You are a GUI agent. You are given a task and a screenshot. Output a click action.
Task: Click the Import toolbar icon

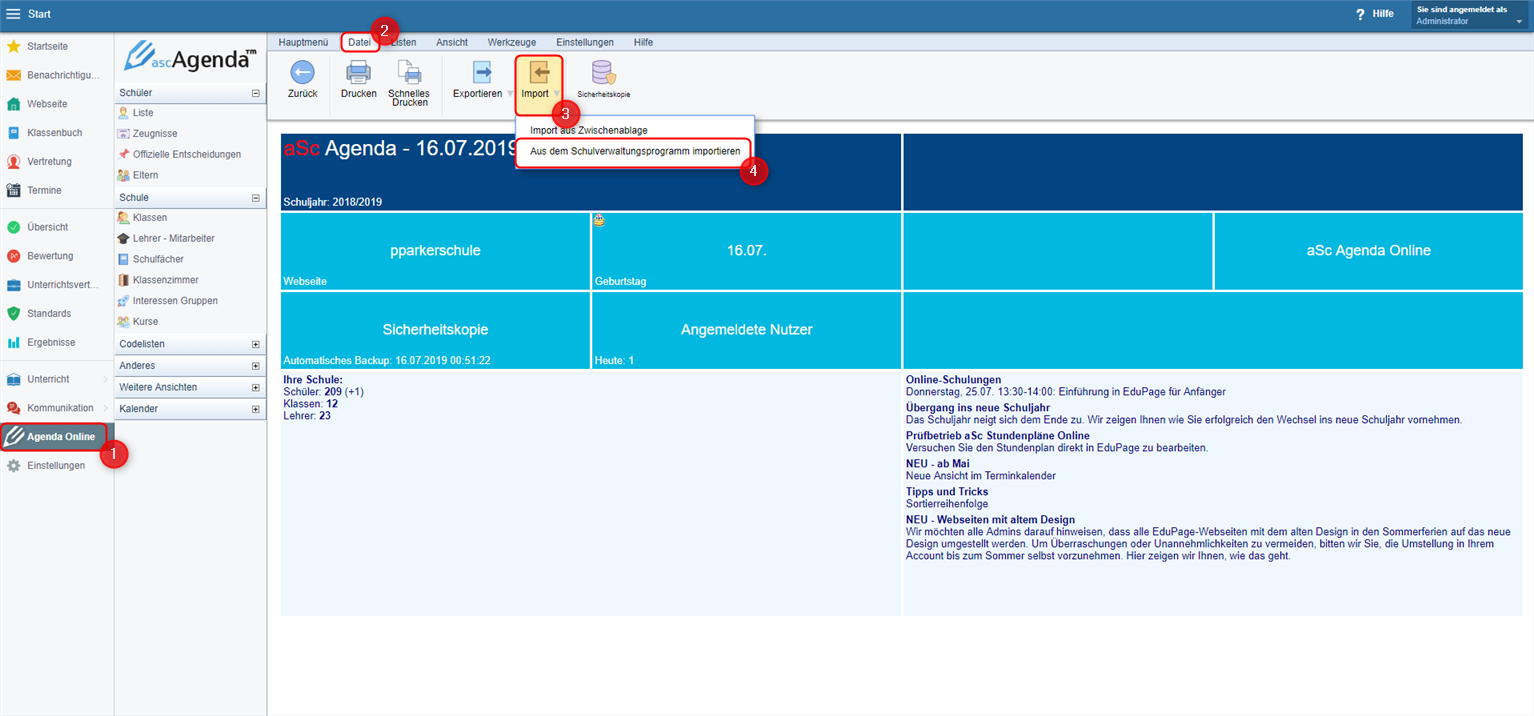[x=539, y=72]
